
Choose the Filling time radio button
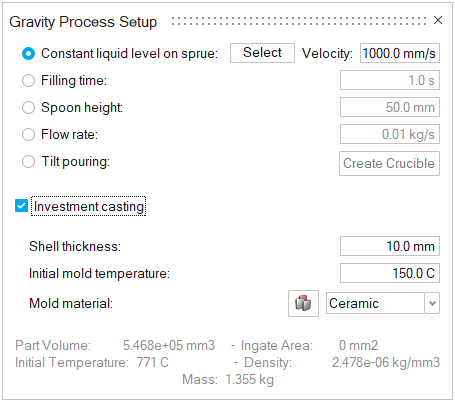pyautogui.click(x=28, y=81)
